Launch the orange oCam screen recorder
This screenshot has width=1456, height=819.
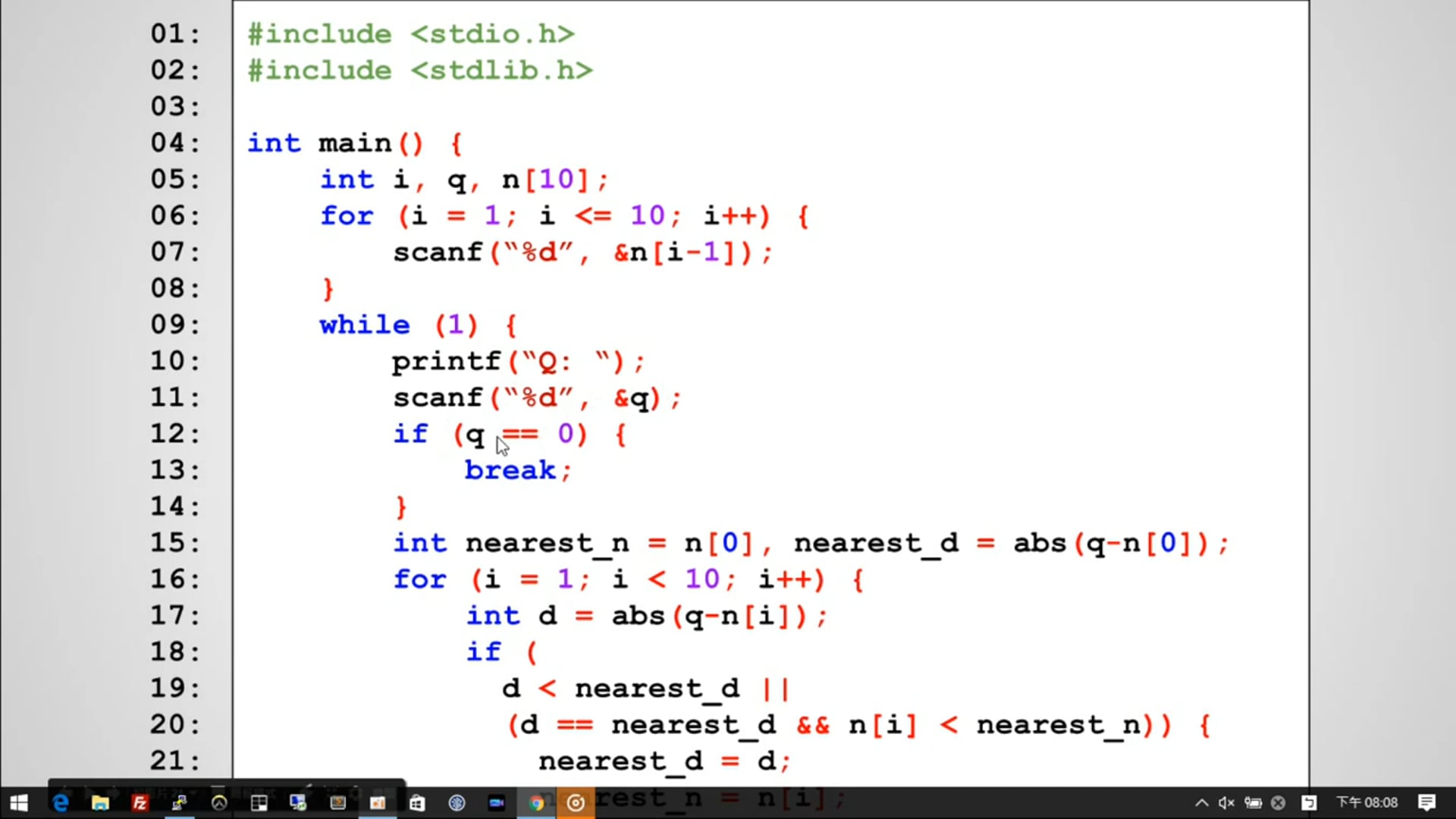click(x=574, y=802)
